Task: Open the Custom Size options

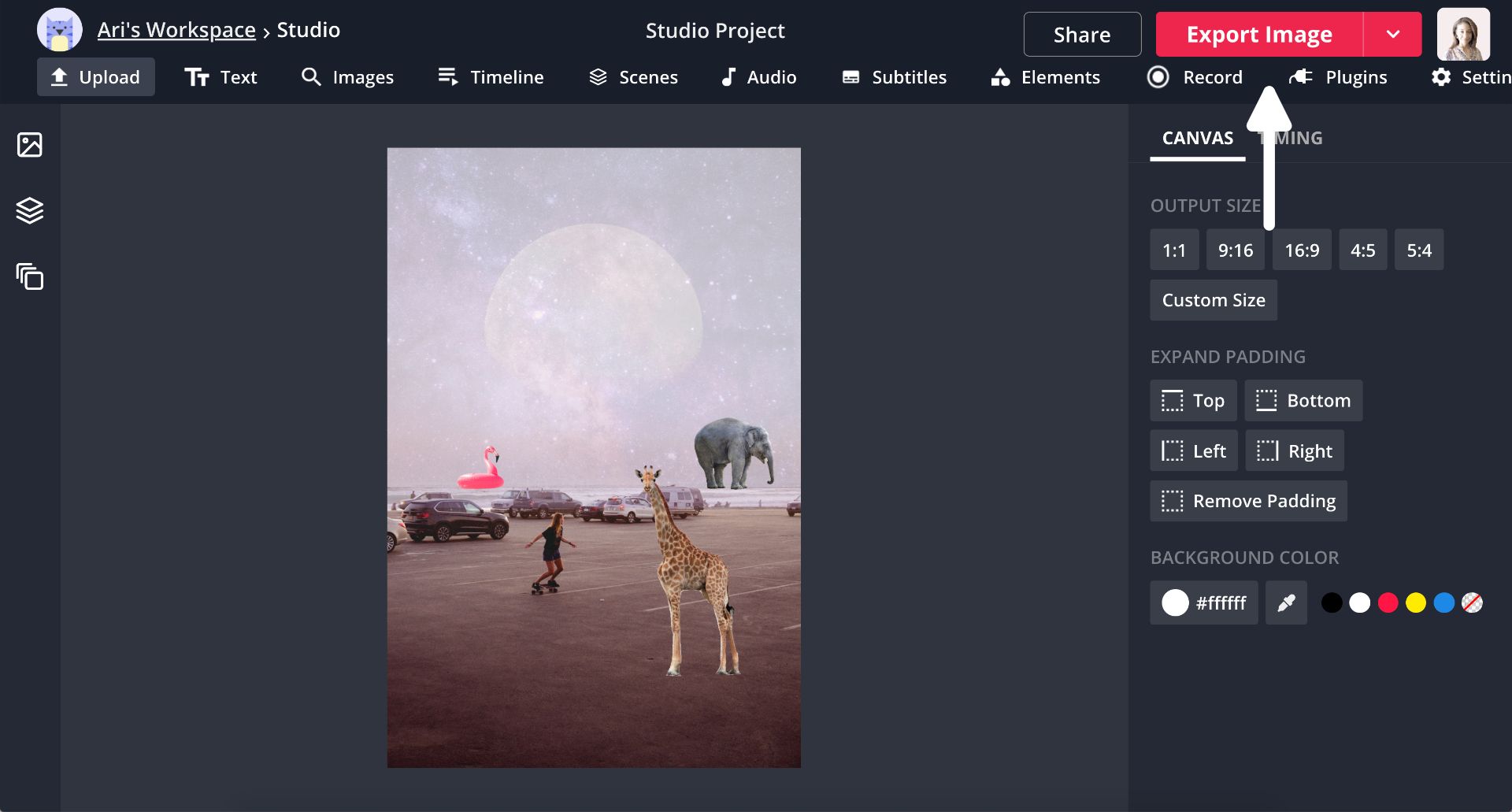Action: pyautogui.click(x=1213, y=300)
